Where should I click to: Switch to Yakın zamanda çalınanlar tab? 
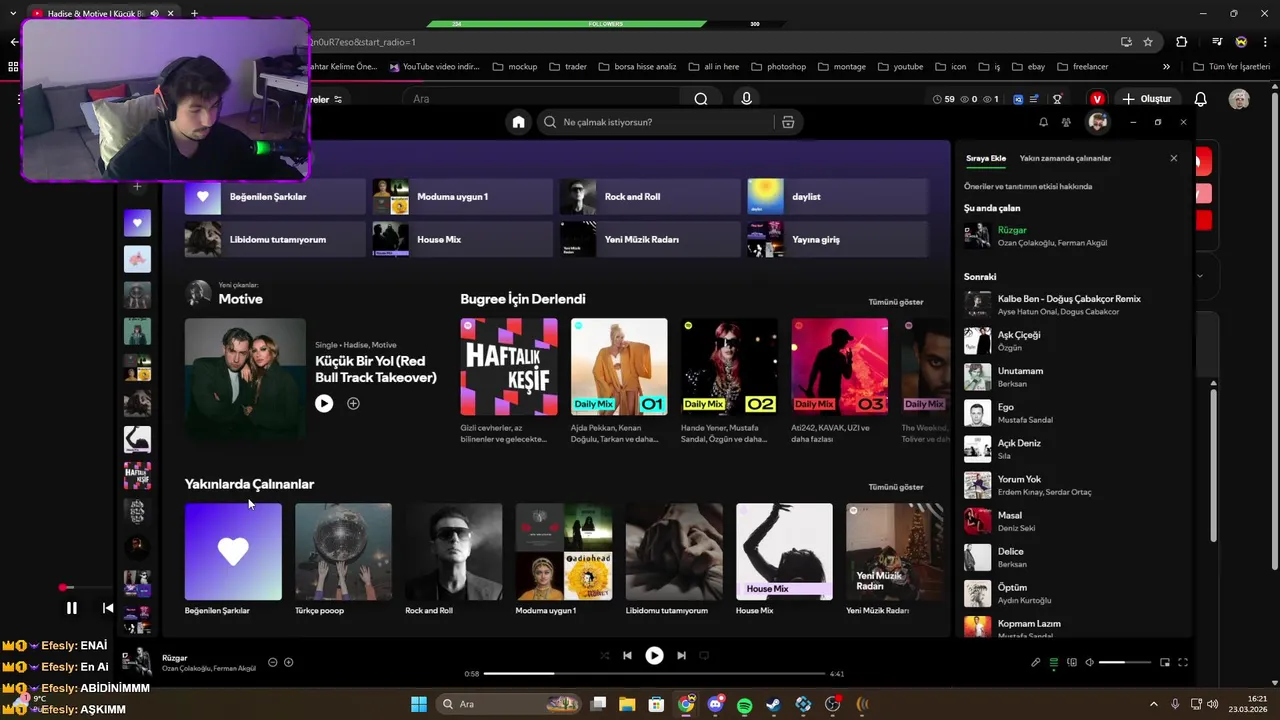(x=1065, y=158)
